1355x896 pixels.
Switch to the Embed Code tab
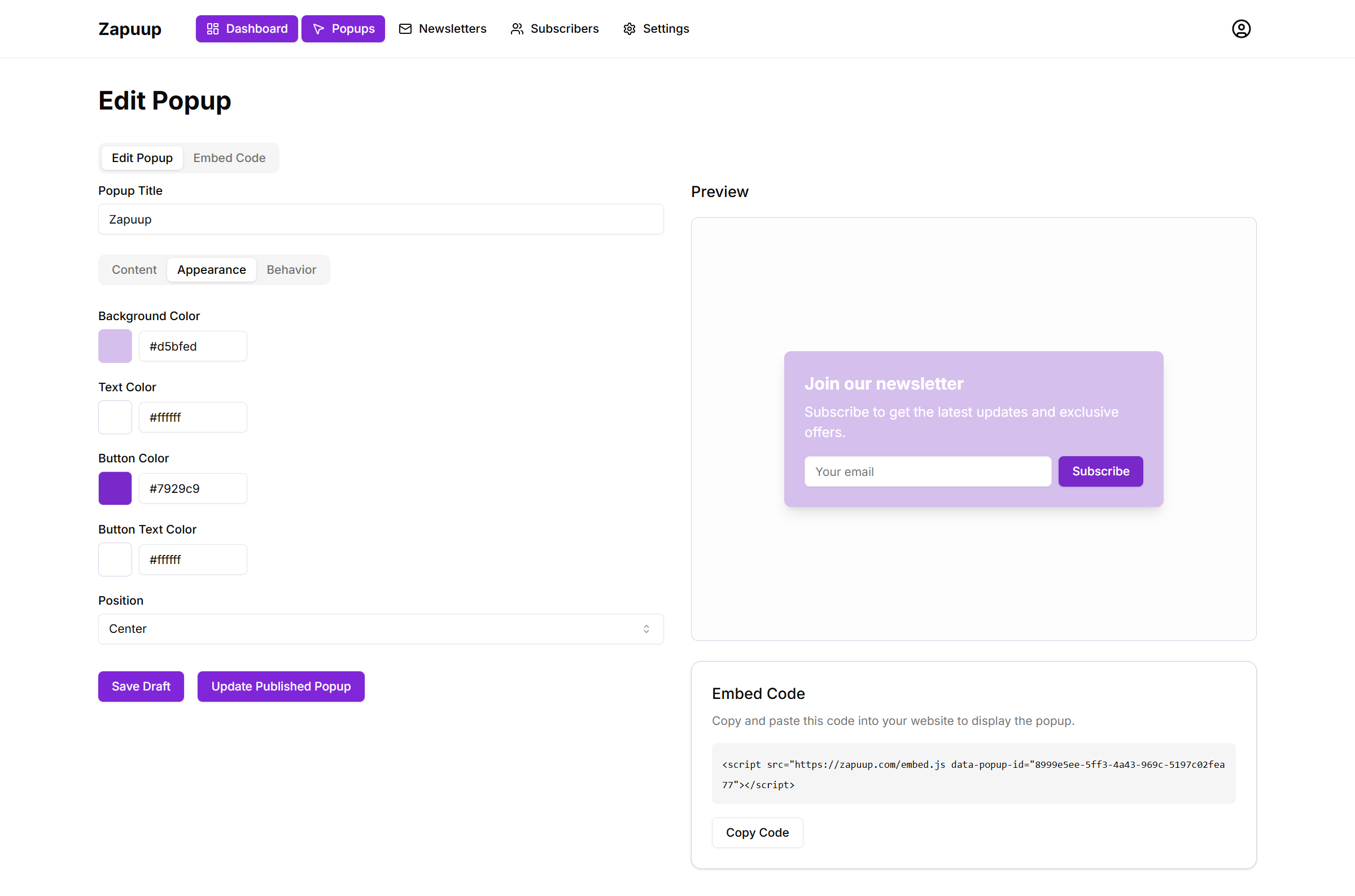(x=229, y=158)
